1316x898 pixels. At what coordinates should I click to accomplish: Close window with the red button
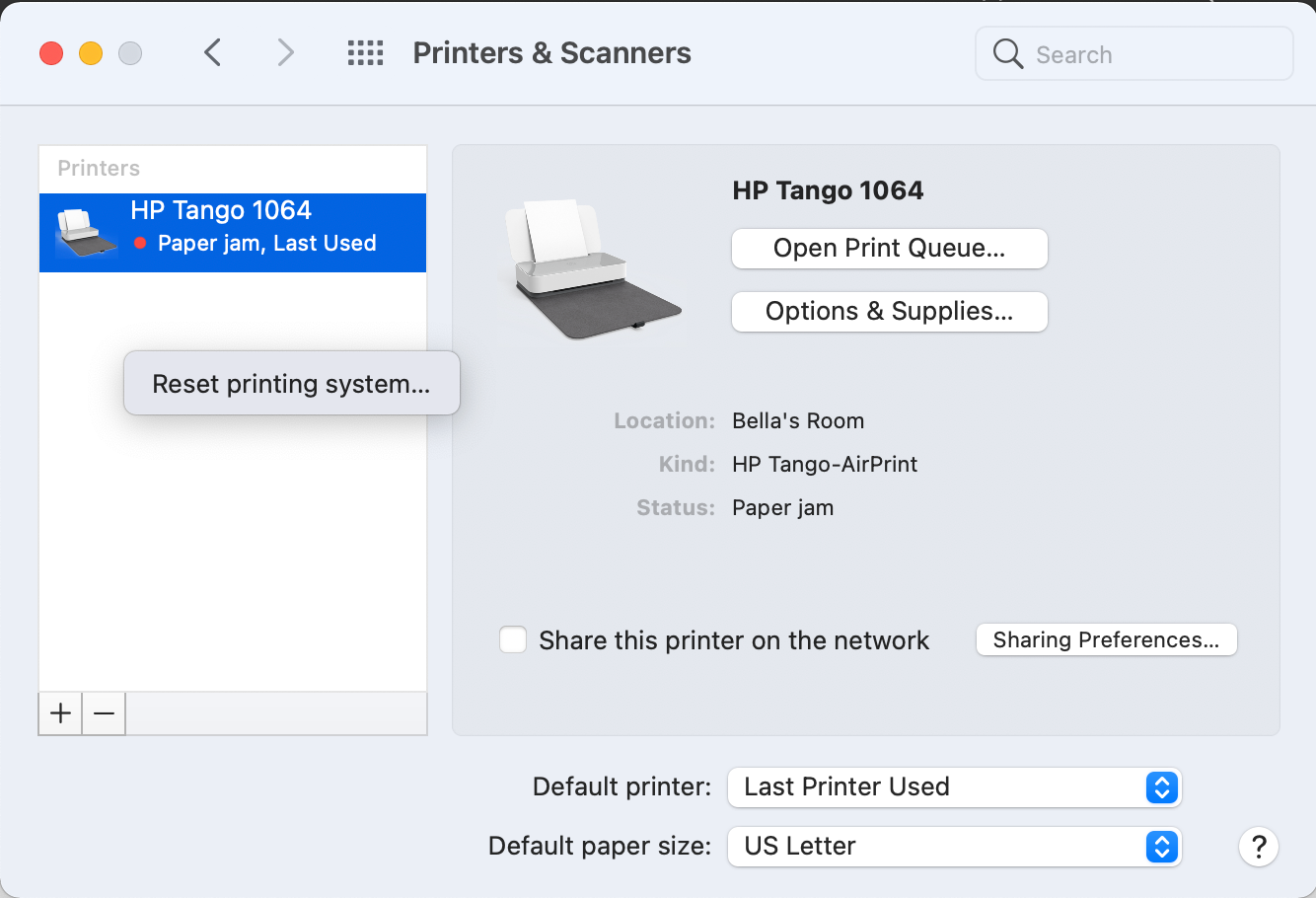[51, 53]
